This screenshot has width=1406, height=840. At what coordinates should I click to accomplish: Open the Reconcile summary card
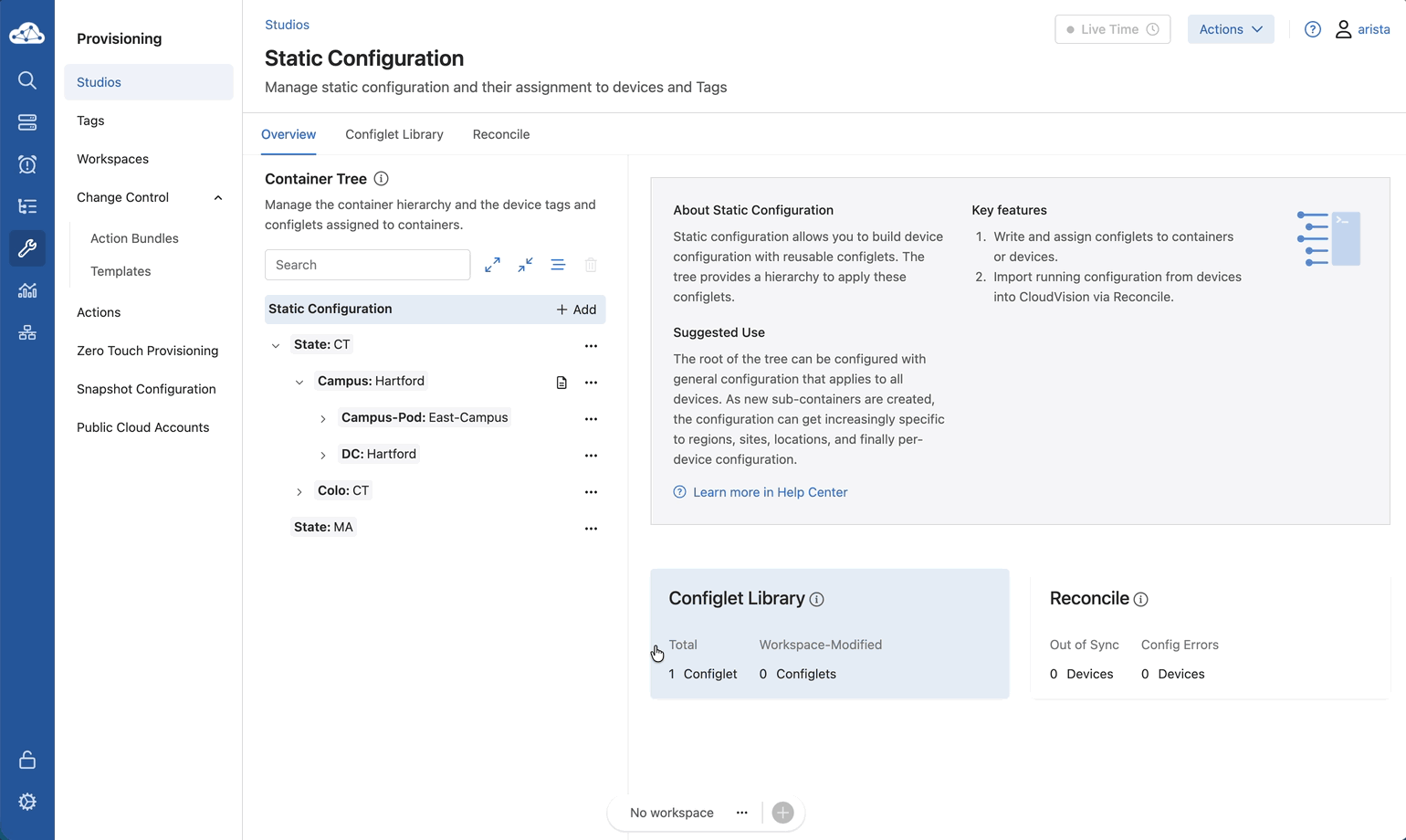tap(1209, 634)
